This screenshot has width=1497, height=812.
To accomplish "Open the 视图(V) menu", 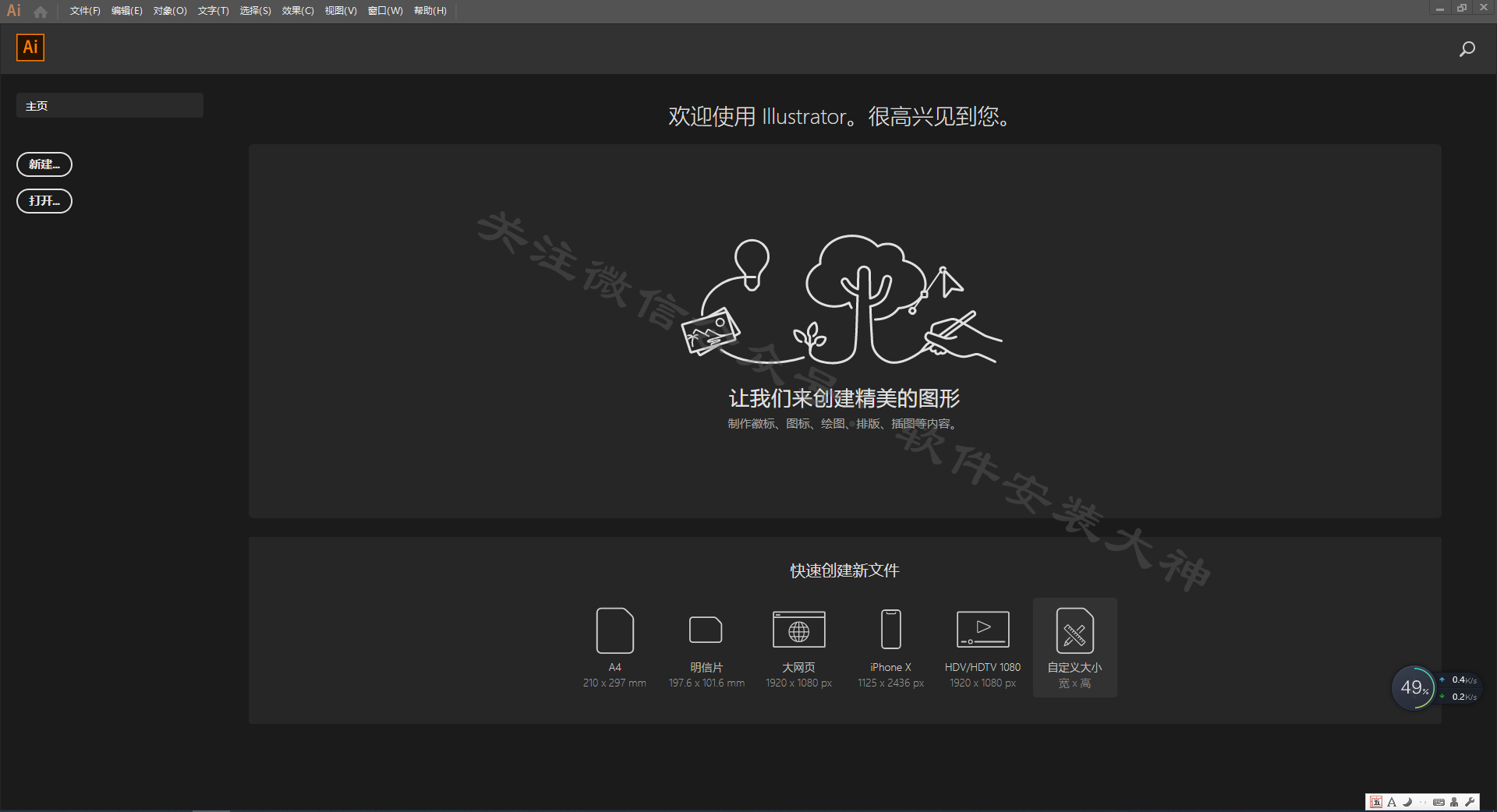I will click(341, 11).
